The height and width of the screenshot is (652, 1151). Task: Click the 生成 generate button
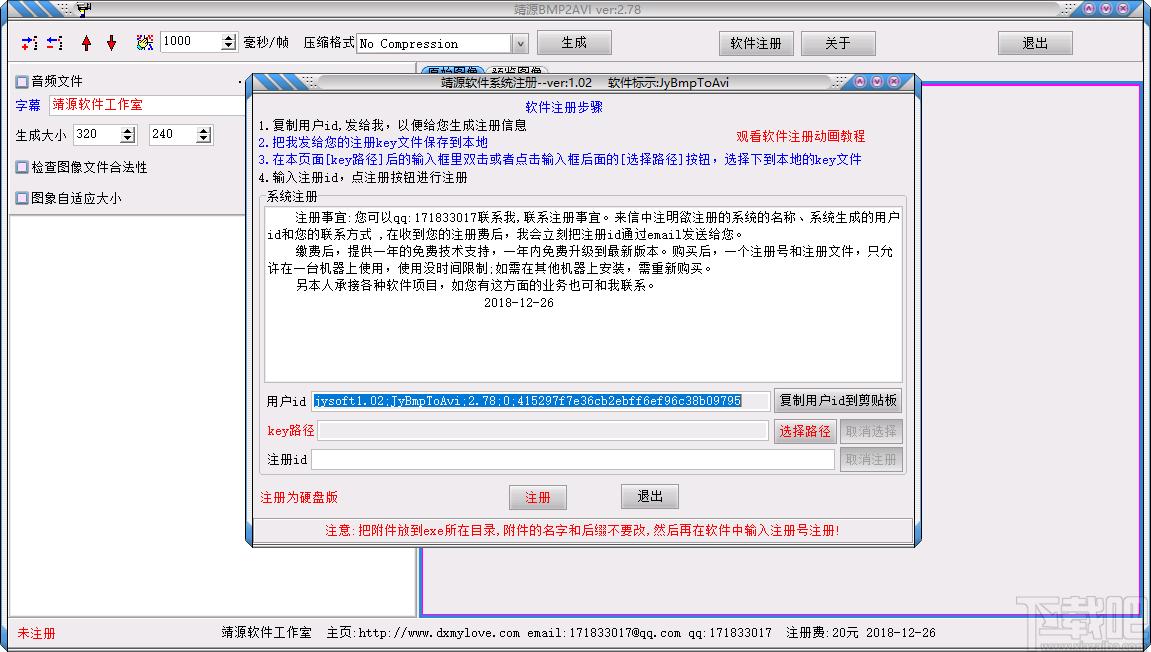pyautogui.click(x=574, y=43)
